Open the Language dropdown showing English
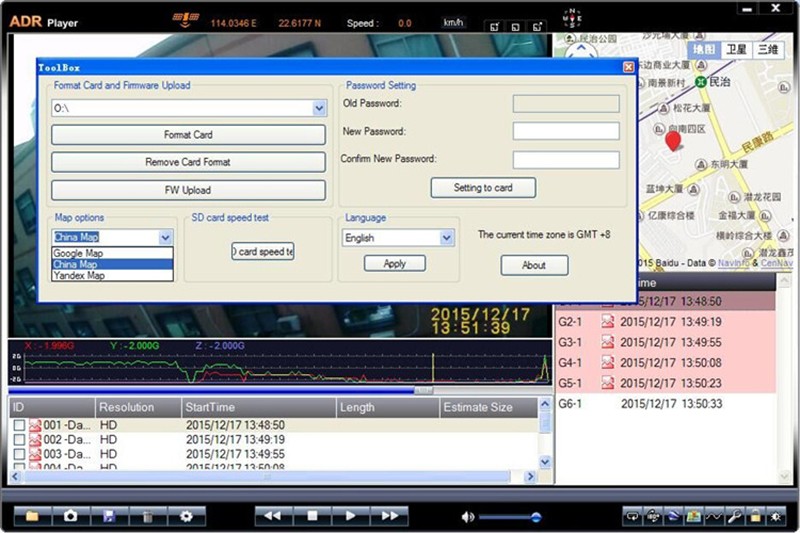Screen dimensions: 800x533 (x=446, y=238)
